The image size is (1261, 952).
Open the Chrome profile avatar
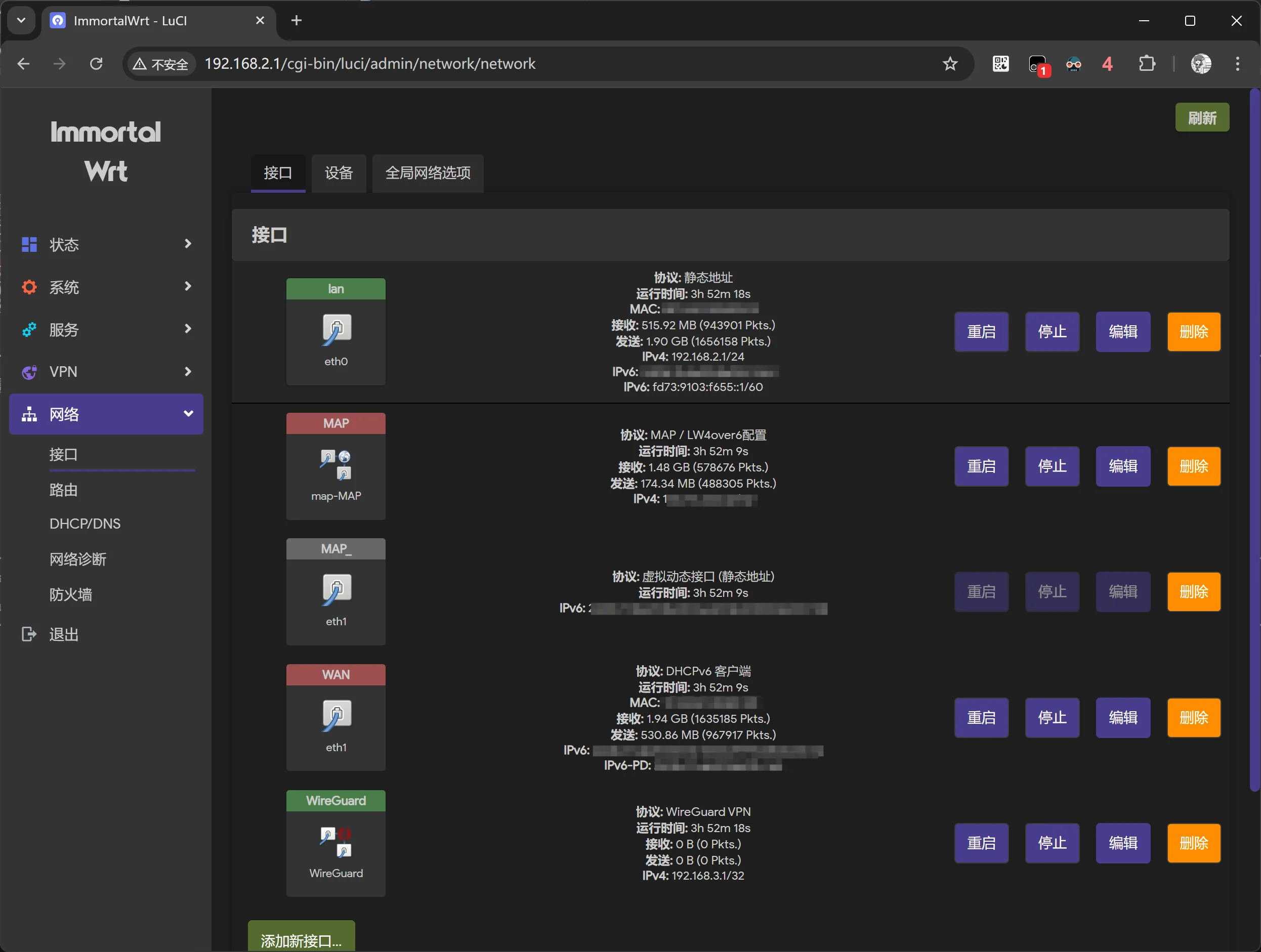point(1201,64)
